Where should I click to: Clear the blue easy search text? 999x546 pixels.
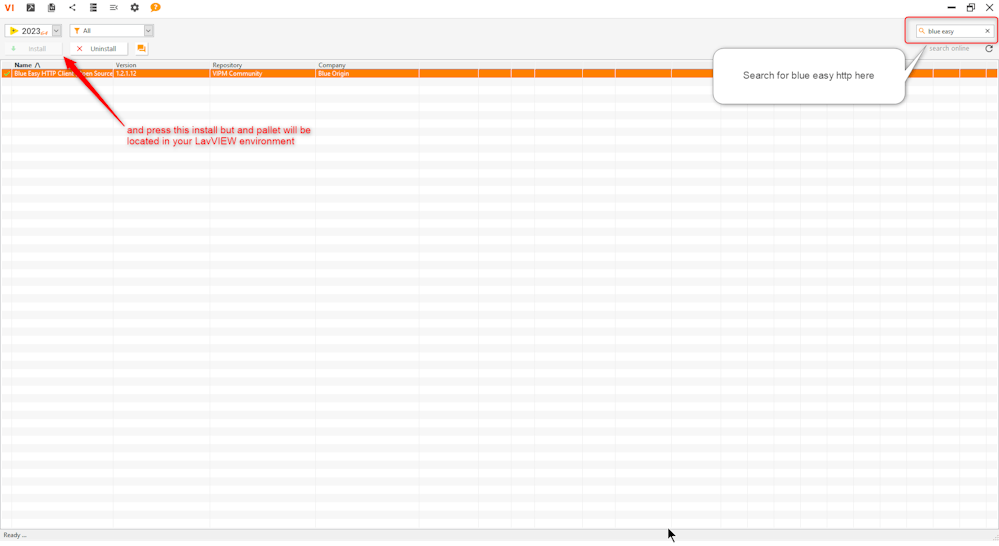coord(987,31)
